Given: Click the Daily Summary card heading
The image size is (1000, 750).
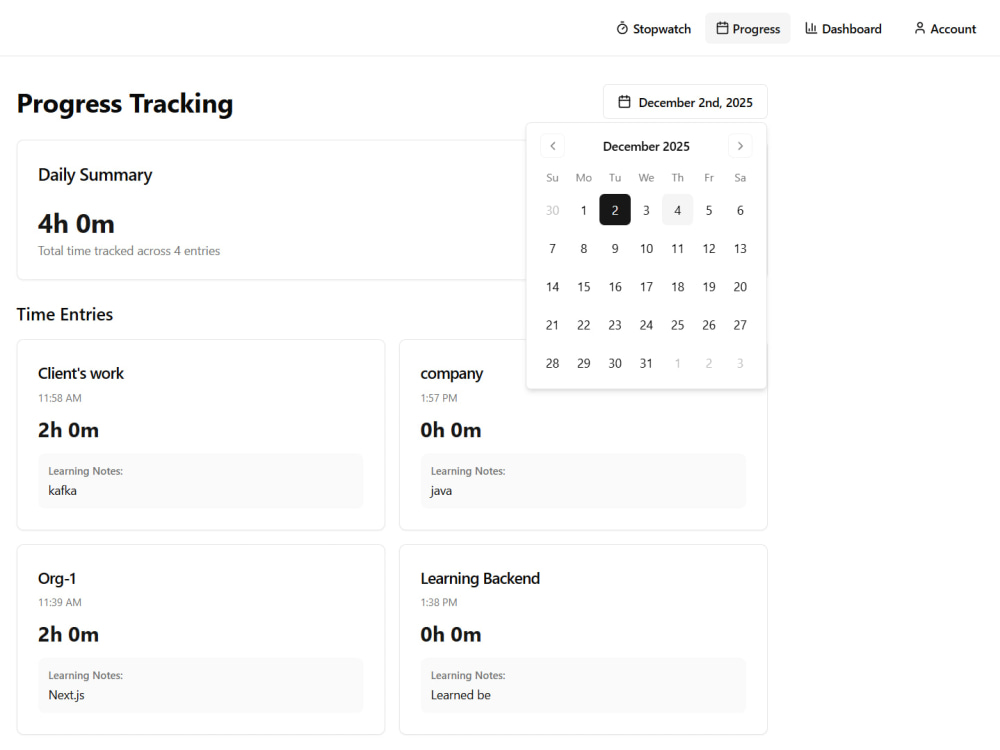Looking at the screenshot, I should (95, 175).
